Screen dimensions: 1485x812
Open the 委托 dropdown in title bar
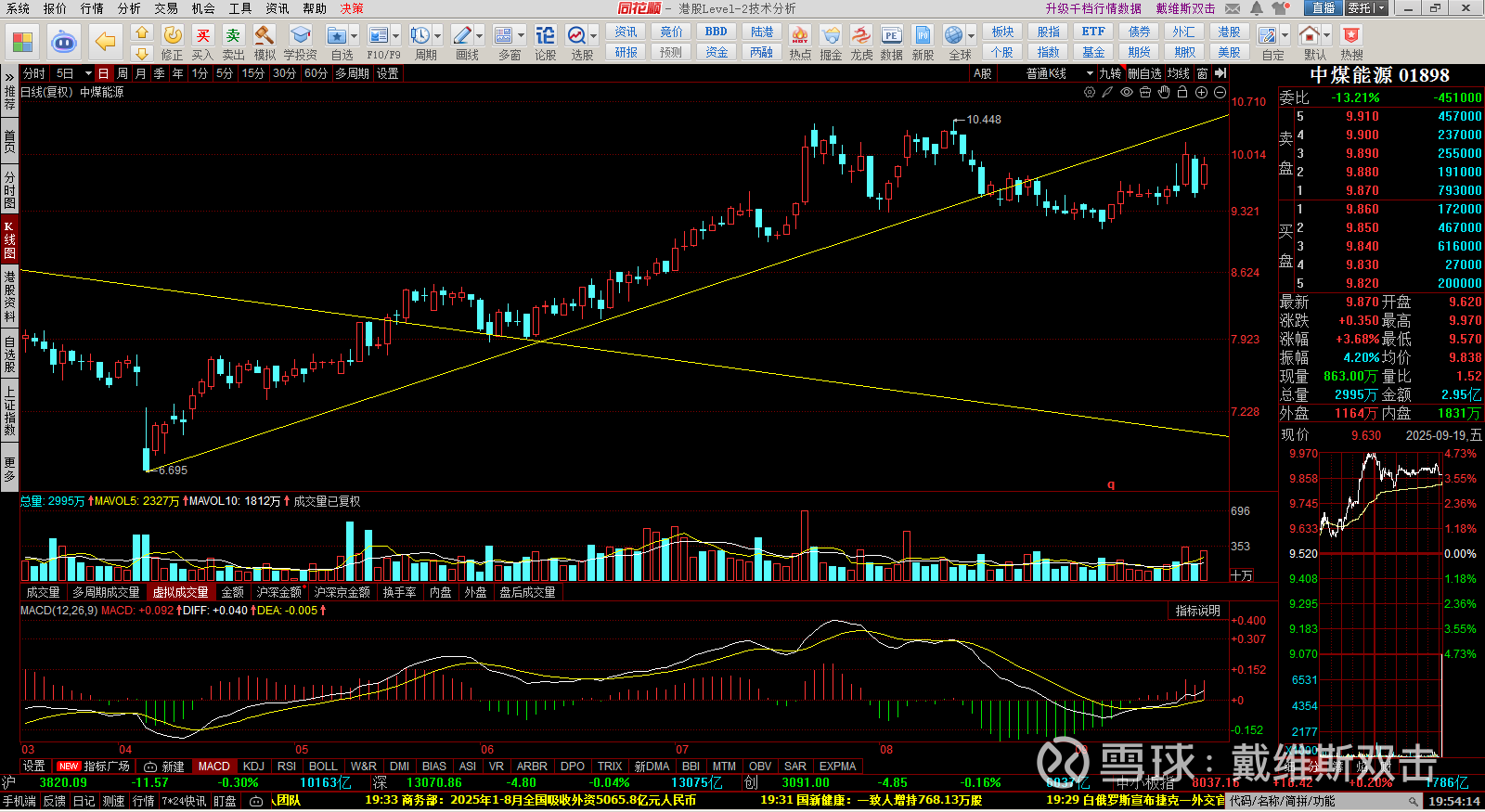[1366, 8]
